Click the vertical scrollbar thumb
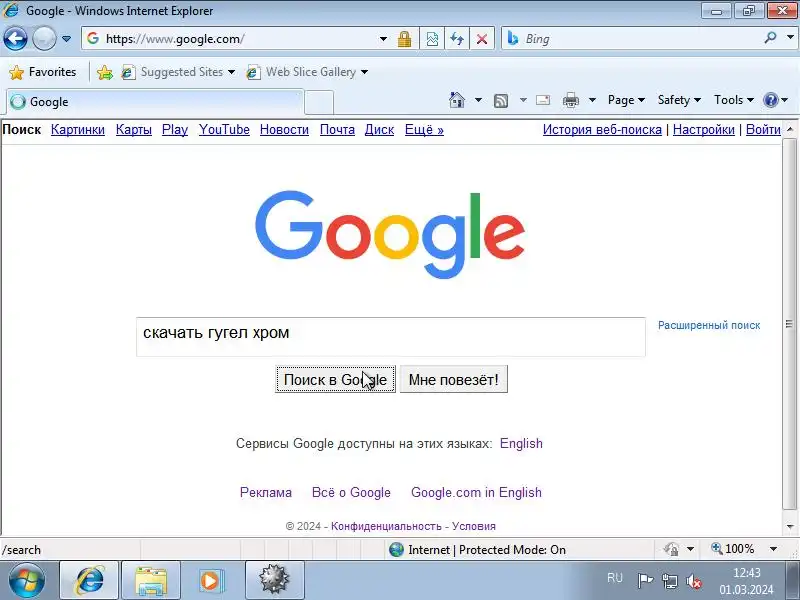 tap(789, 324)
